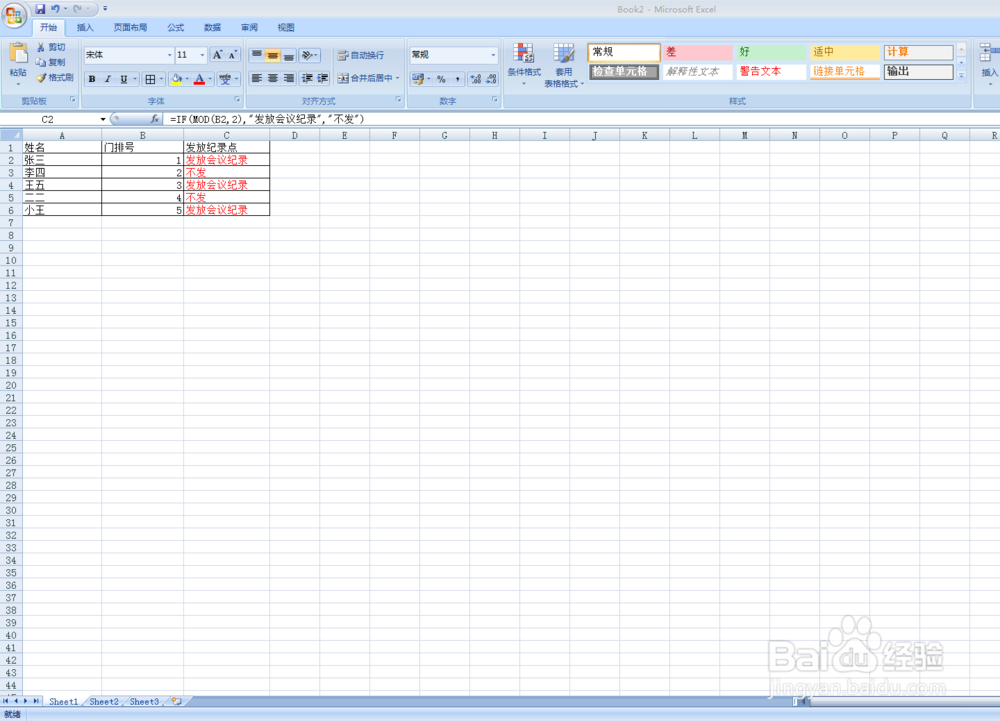The width and height of the screenshot is (1000, 722).
Task: Switch to 公式 ribbon tab
Action: (x=175, y=27)
